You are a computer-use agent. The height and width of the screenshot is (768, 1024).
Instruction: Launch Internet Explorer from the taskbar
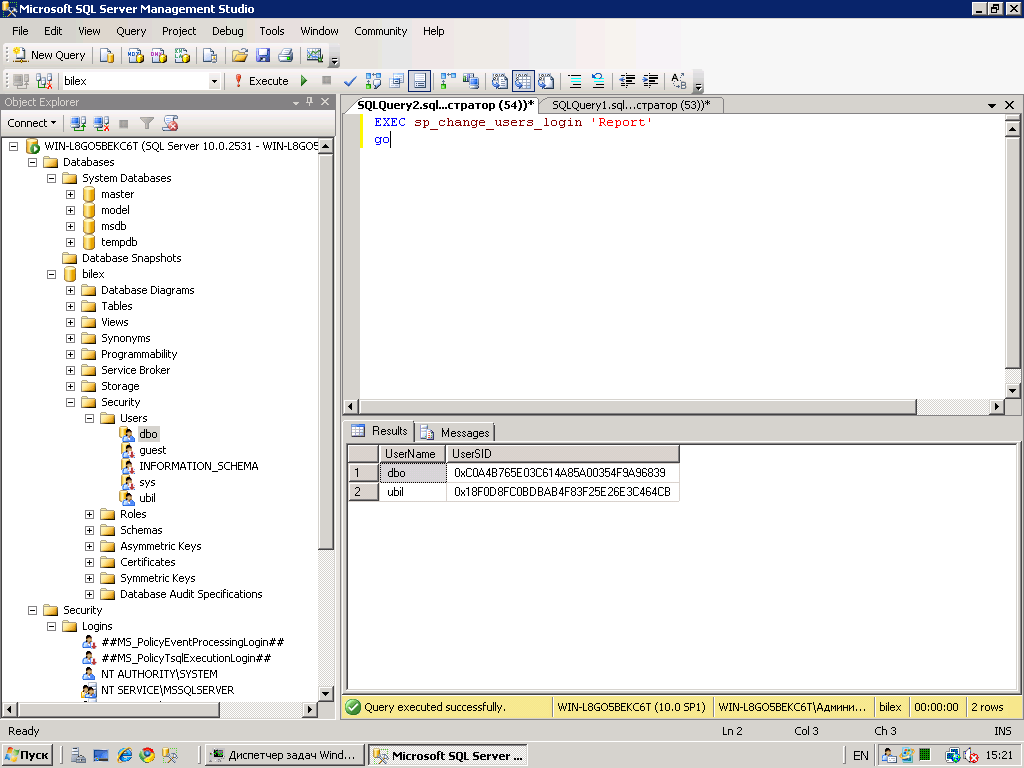[124, 756]
